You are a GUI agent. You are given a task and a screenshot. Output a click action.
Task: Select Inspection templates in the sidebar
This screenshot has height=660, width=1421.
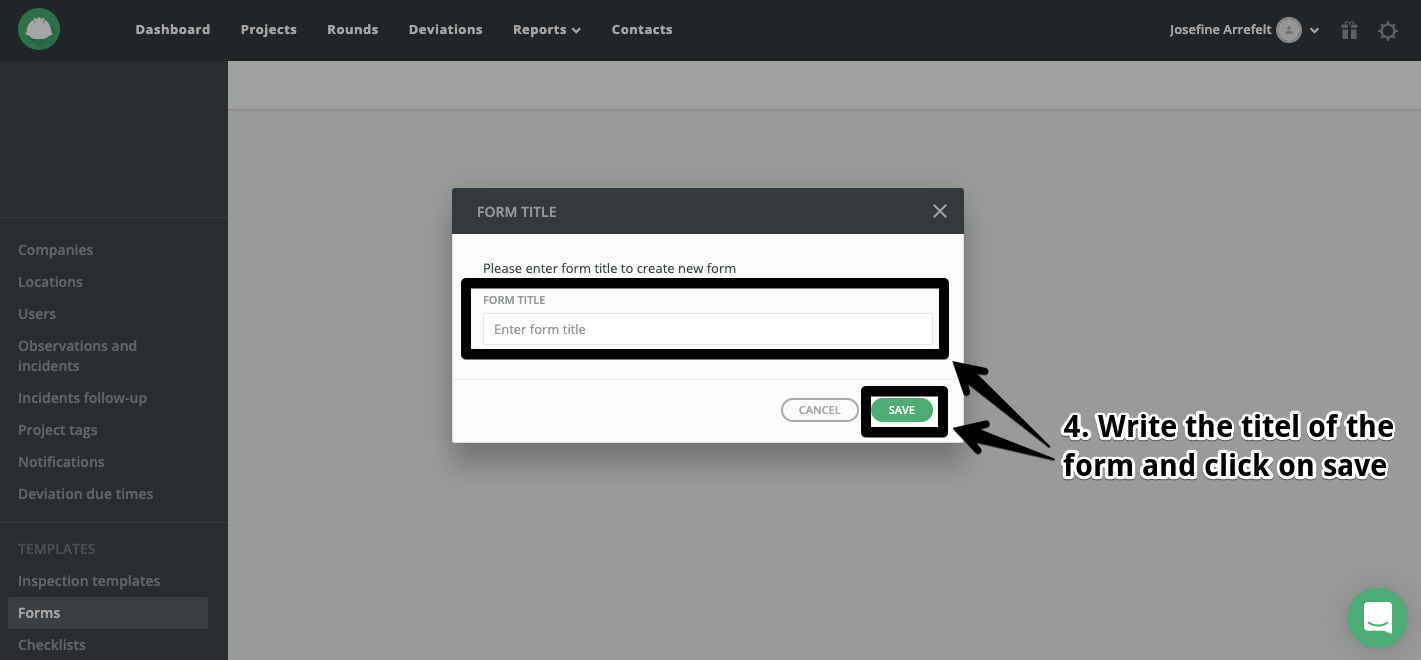[89, 581]
